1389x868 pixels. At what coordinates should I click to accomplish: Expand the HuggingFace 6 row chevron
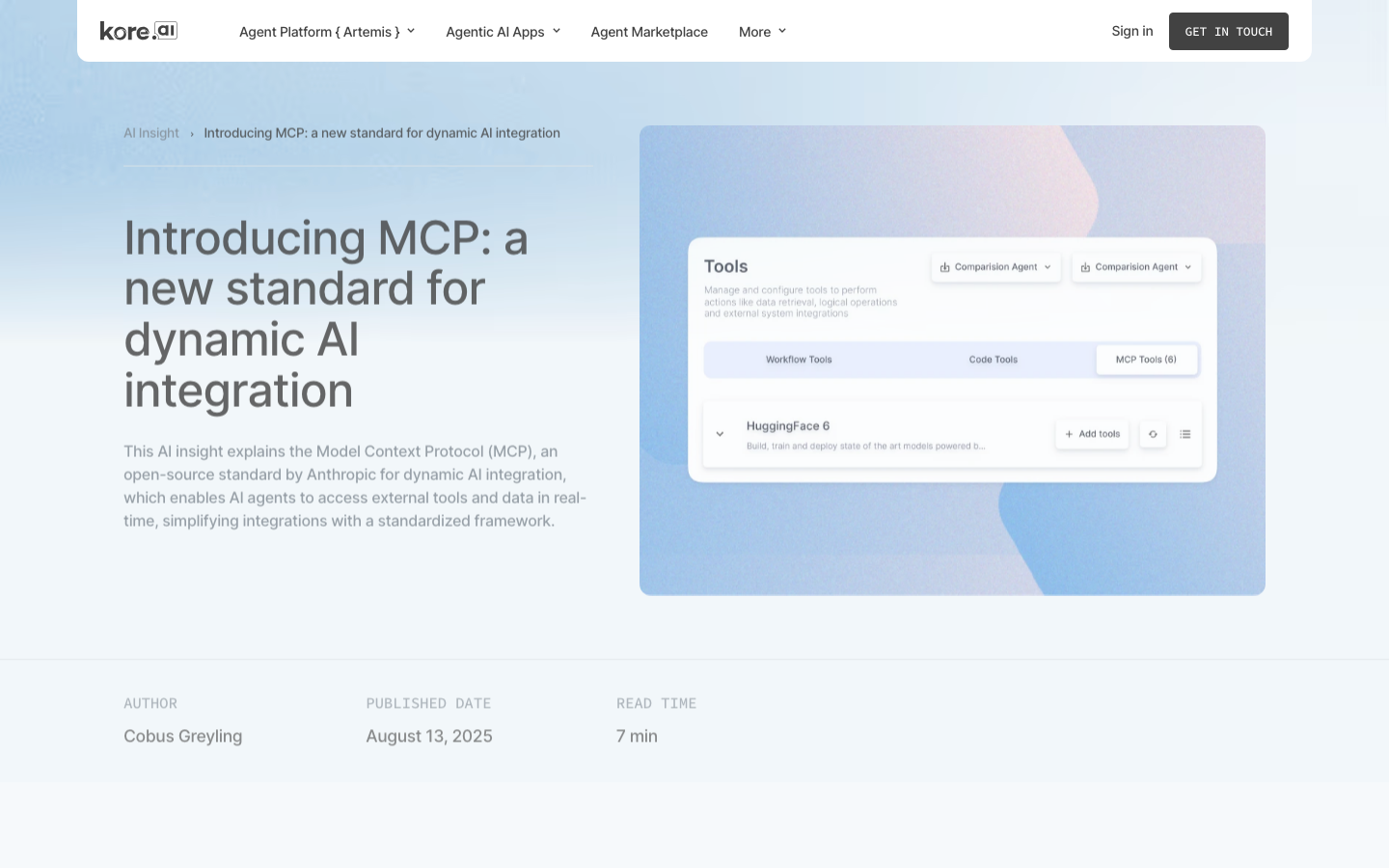tap(720, 434)
